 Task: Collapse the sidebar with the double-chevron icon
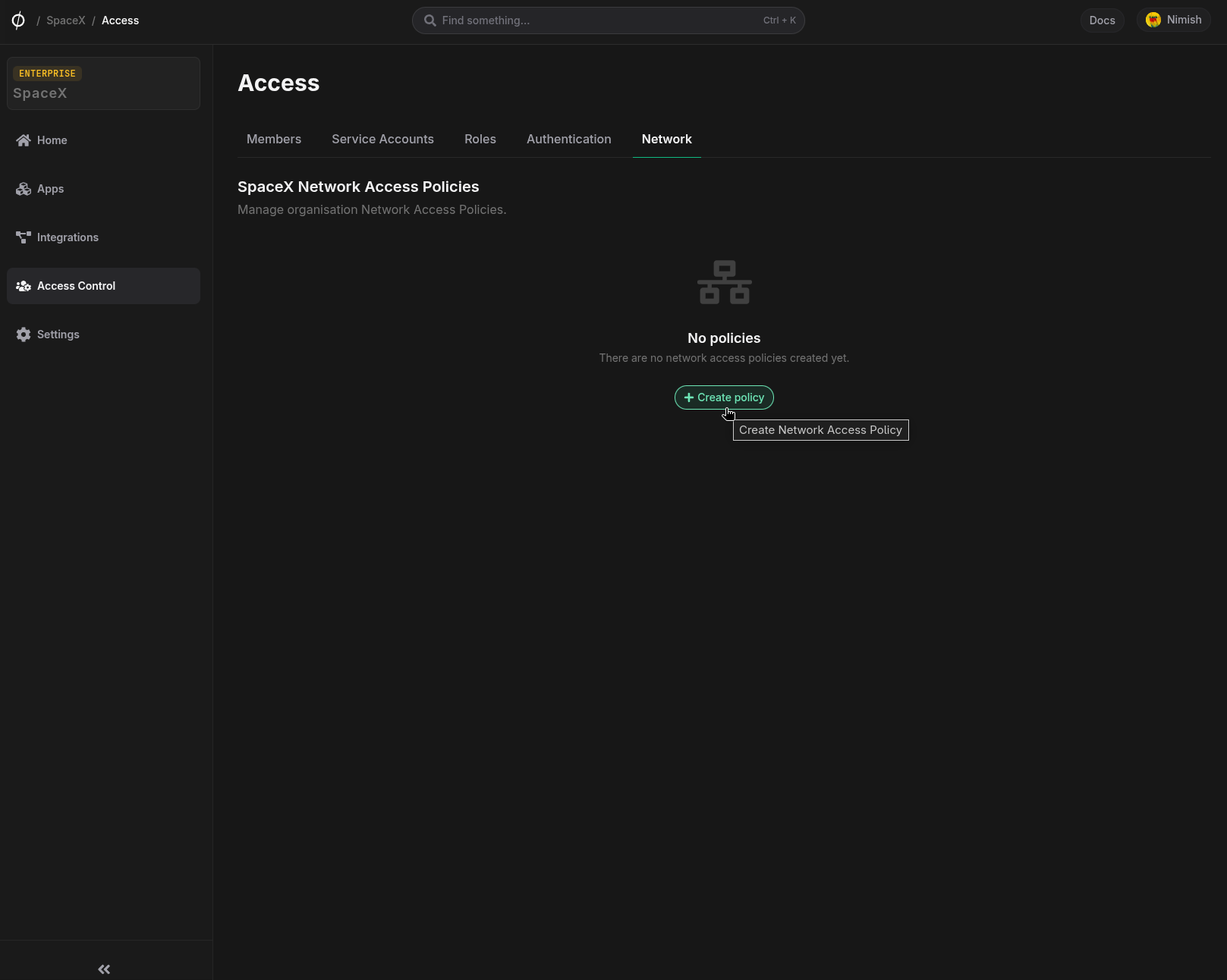coord(104,969)
